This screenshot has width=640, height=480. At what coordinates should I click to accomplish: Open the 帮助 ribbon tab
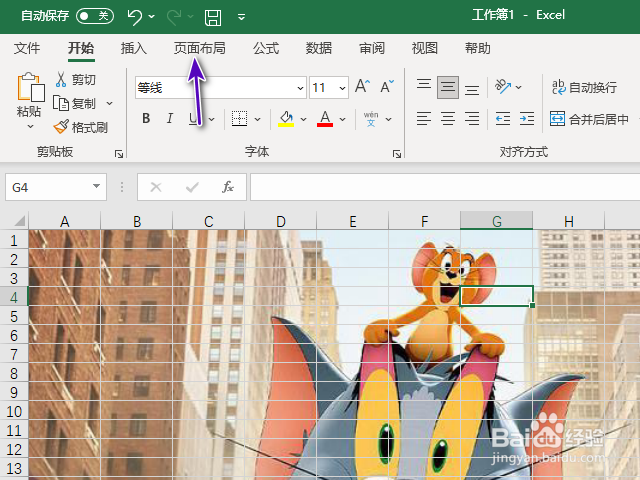pos(478,48)
